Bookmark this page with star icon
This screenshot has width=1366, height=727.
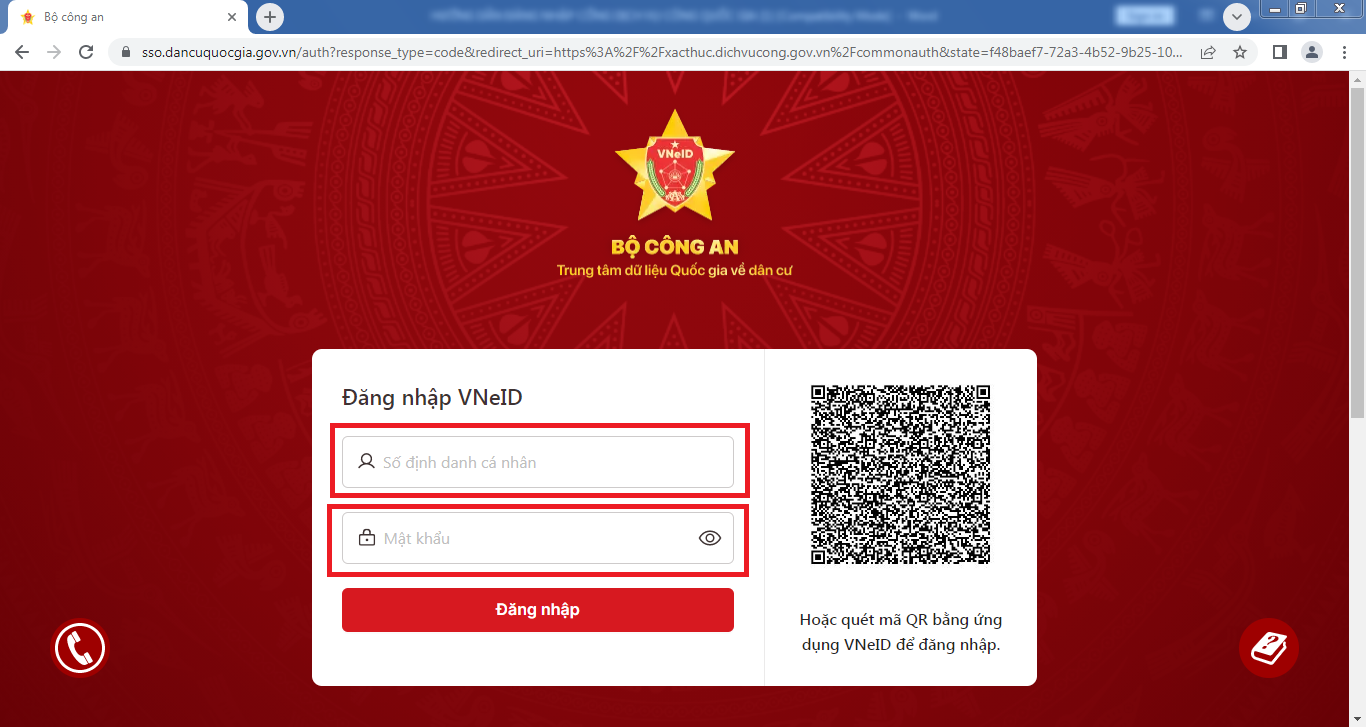coord(1240,52)
